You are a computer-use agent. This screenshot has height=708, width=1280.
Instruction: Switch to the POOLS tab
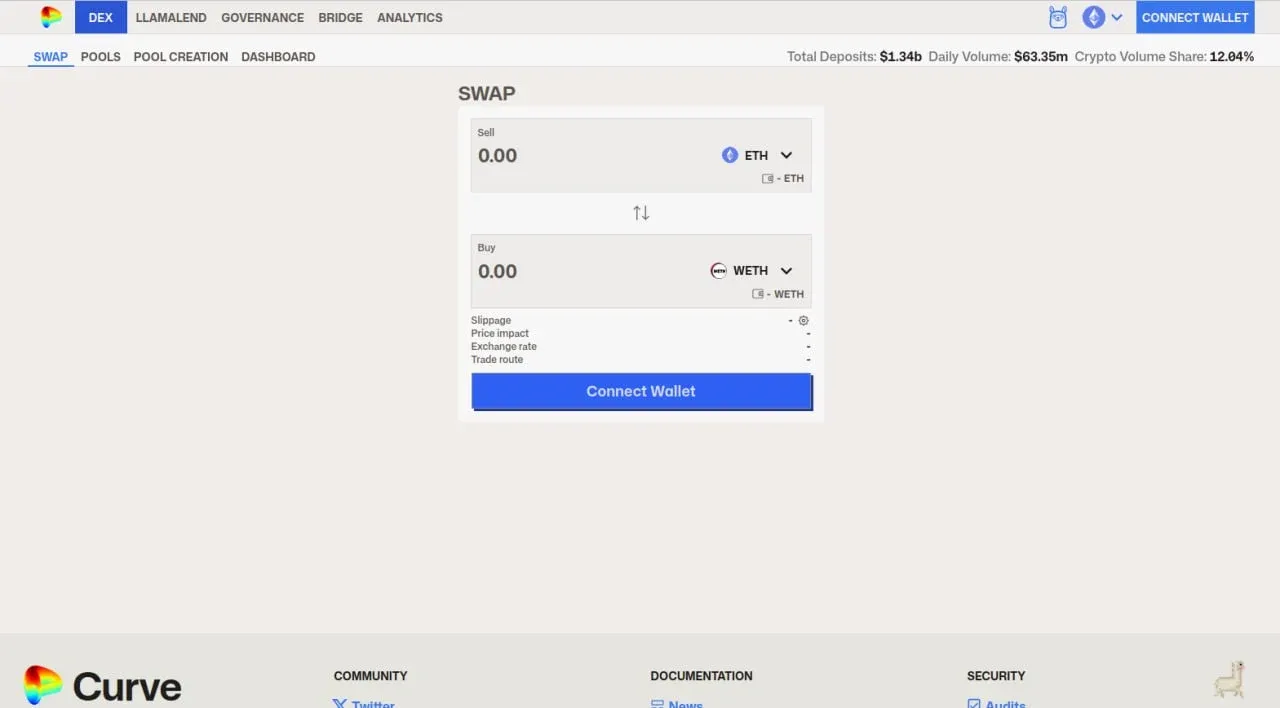coord(101,57)
